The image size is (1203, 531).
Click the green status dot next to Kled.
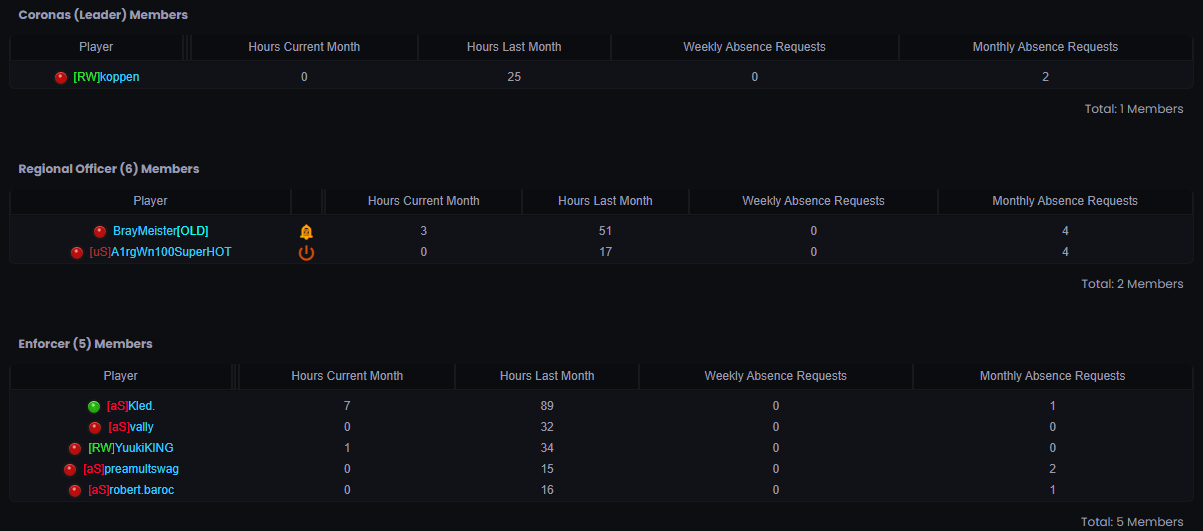(x=94, y=407)
